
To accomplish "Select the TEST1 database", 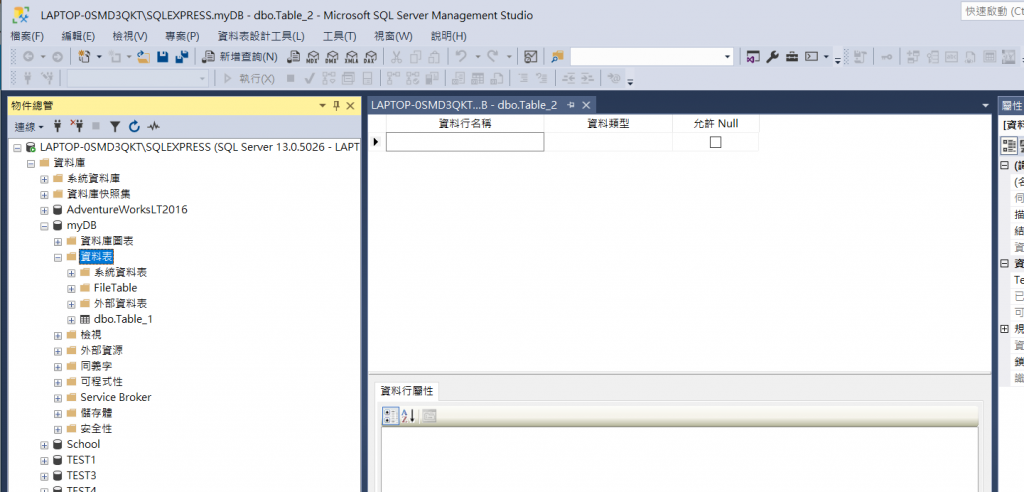I will point(81,460).
